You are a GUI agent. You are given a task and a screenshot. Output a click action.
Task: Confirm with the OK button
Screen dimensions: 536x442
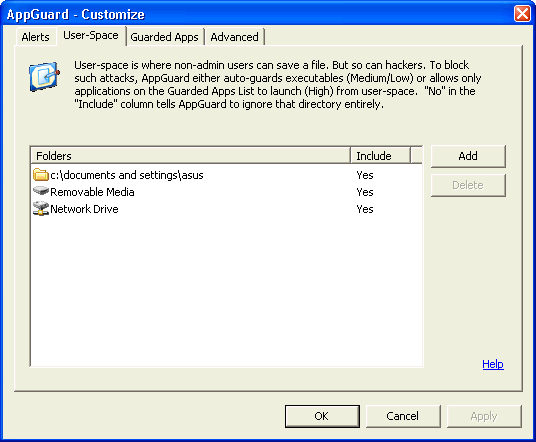[x=322, y=416]
